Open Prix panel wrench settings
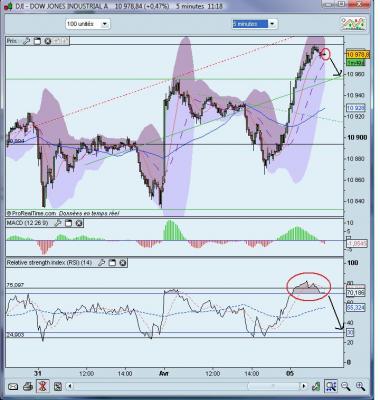 pos(26,41)
